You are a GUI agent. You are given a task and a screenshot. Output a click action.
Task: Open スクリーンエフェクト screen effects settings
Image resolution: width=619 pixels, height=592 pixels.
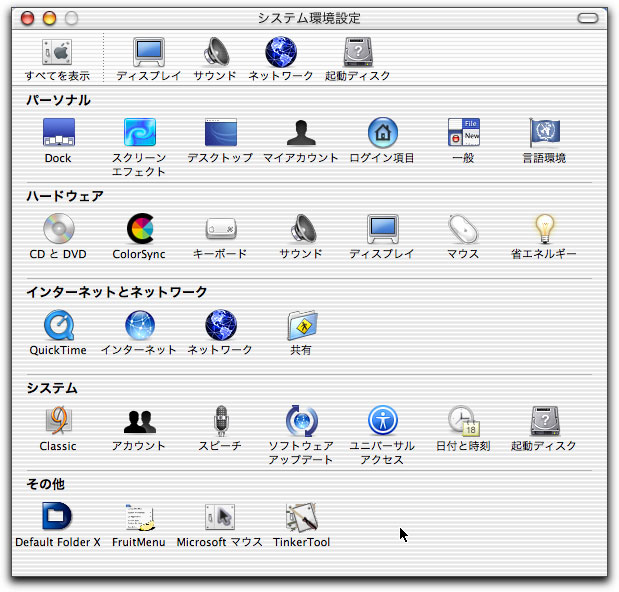(139, 133)
